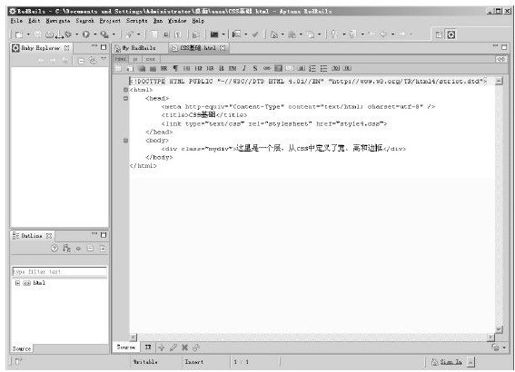Click the black console toolbar icon
515x372 pixels.
pos(214,34)
